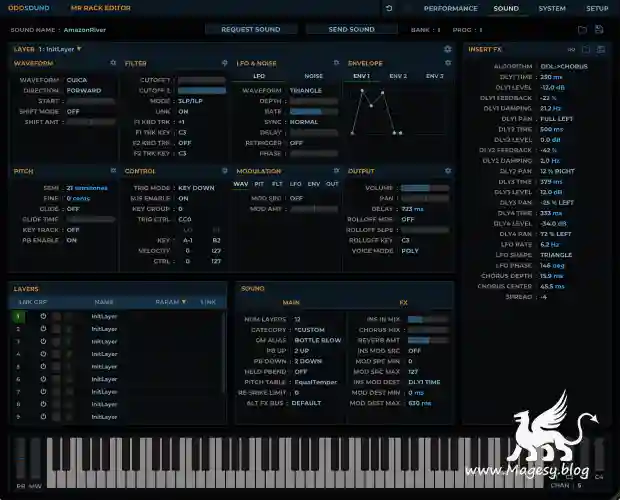Click the Insert FX paste icon
The height and width of the screenshot is (500, 620).
click(x=601, y=49)
